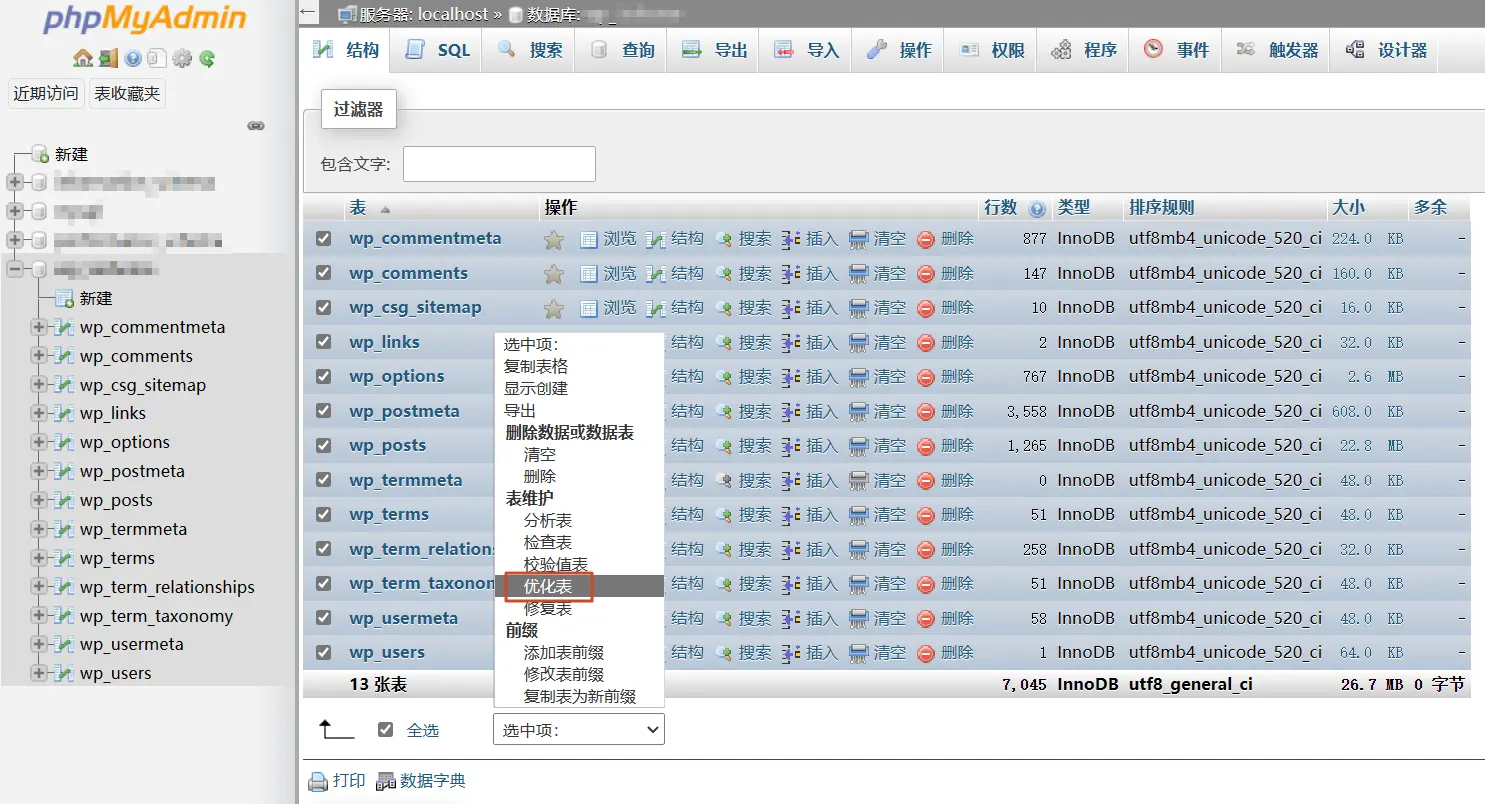Open the 选中项 dropdown at bottom
The image size is (1485, 804).
tap(579, 730)
